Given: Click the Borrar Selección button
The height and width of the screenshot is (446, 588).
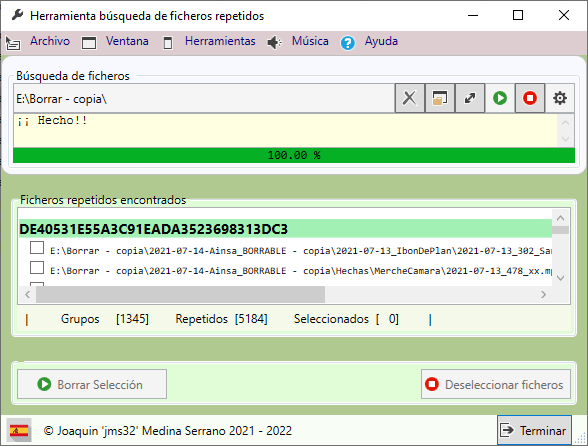Looking at the screenshot, I should coord(92,384).
